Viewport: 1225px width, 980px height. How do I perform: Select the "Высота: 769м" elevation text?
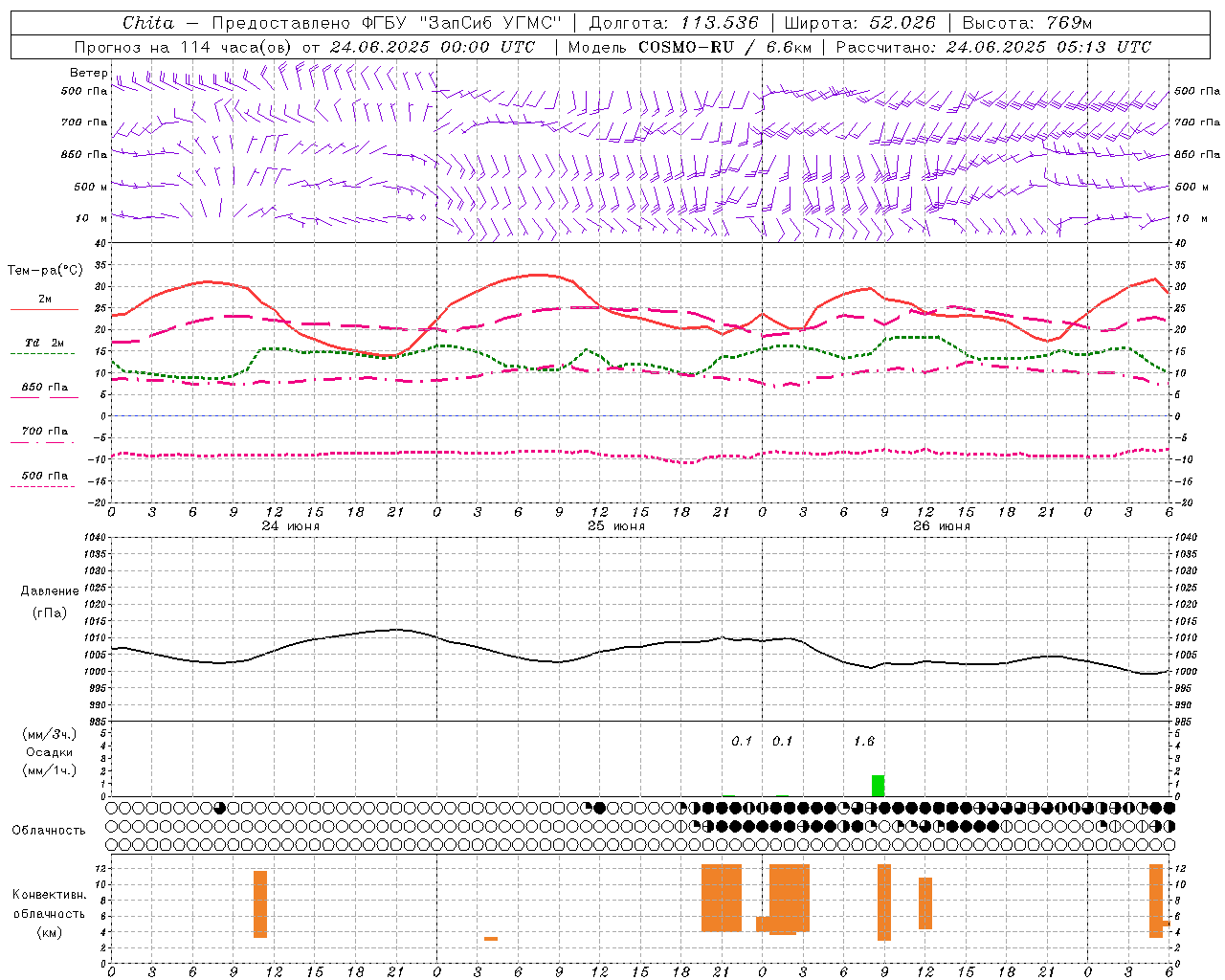pos(1027,23)
